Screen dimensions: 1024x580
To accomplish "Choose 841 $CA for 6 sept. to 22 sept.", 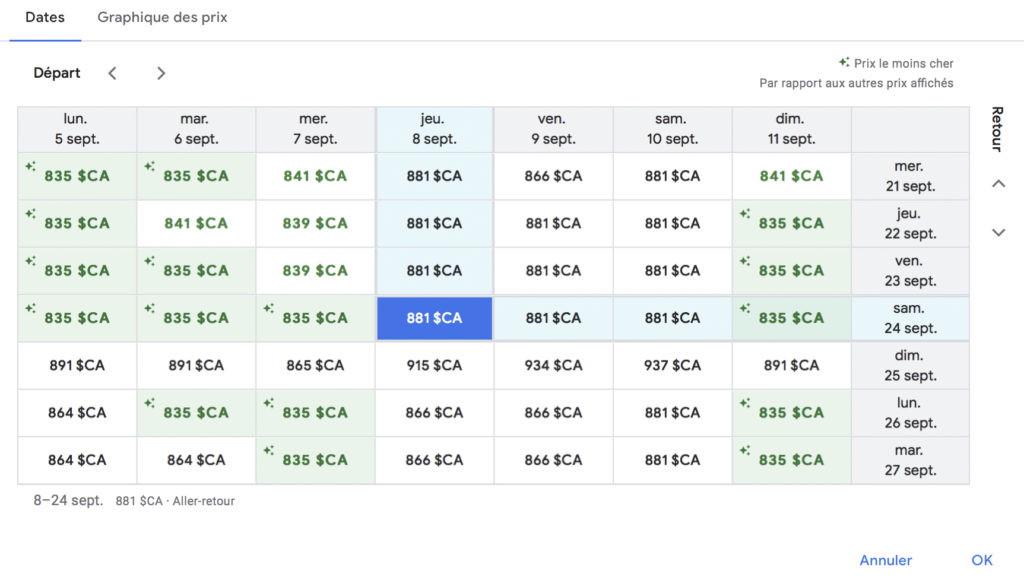I will pyautogui.click(x=196, y=223).
